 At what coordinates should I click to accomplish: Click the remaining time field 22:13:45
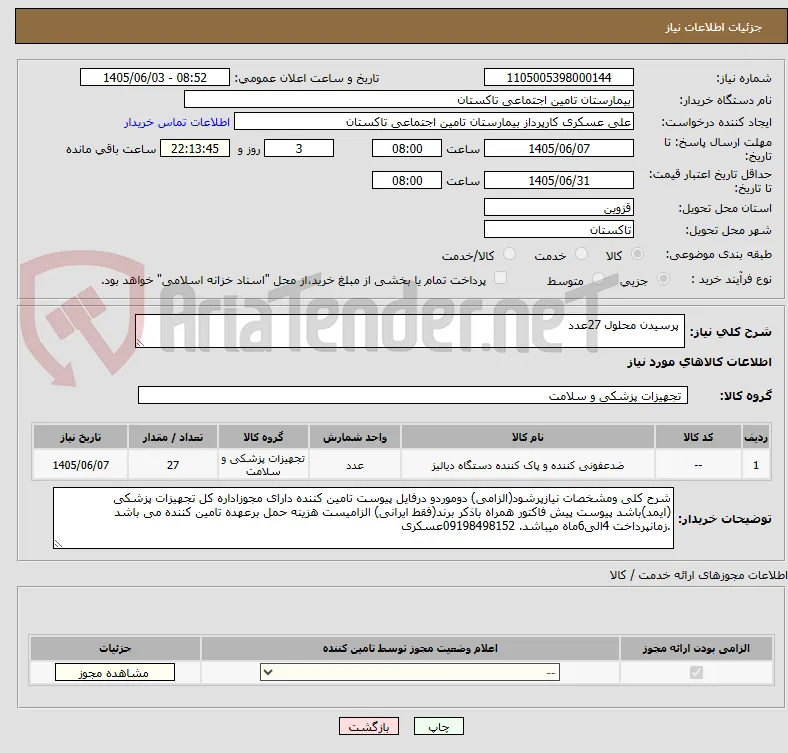195,149
